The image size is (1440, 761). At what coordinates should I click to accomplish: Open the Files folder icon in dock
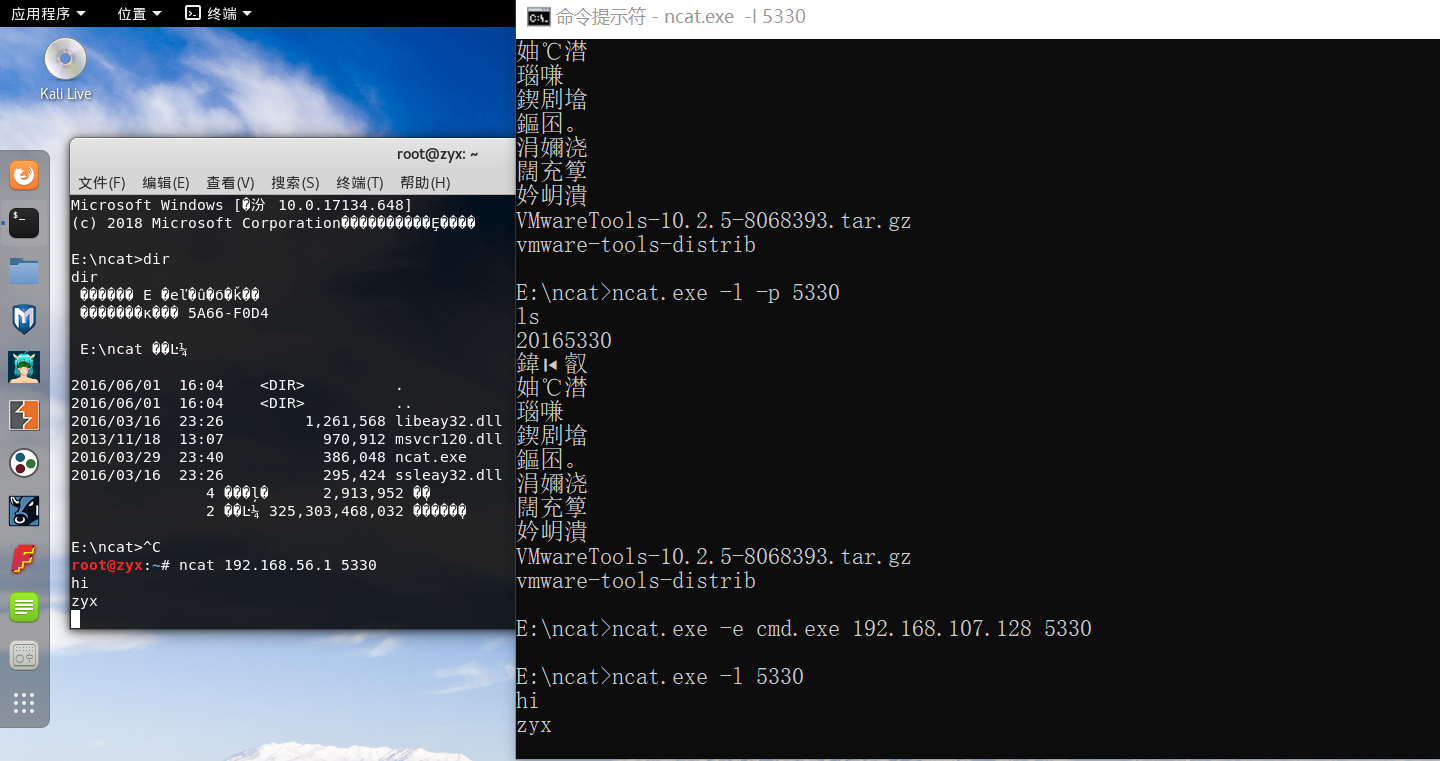pyautogui.click(x=24, y=270)
